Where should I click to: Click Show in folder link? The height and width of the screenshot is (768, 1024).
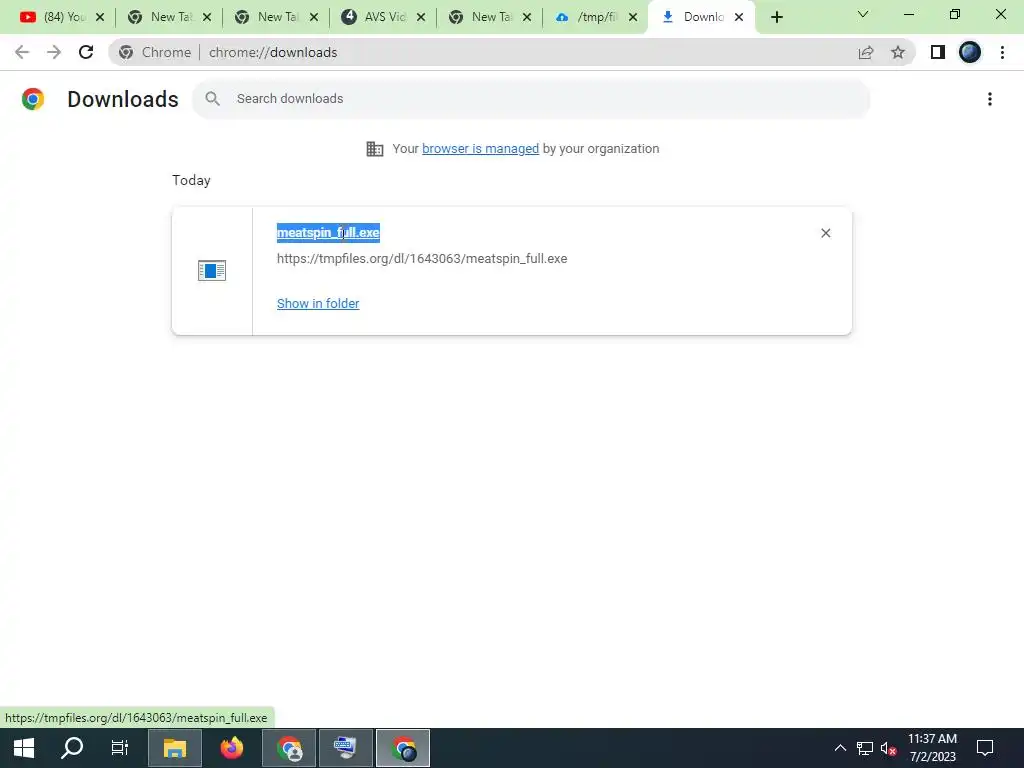[x=318, y=304]
